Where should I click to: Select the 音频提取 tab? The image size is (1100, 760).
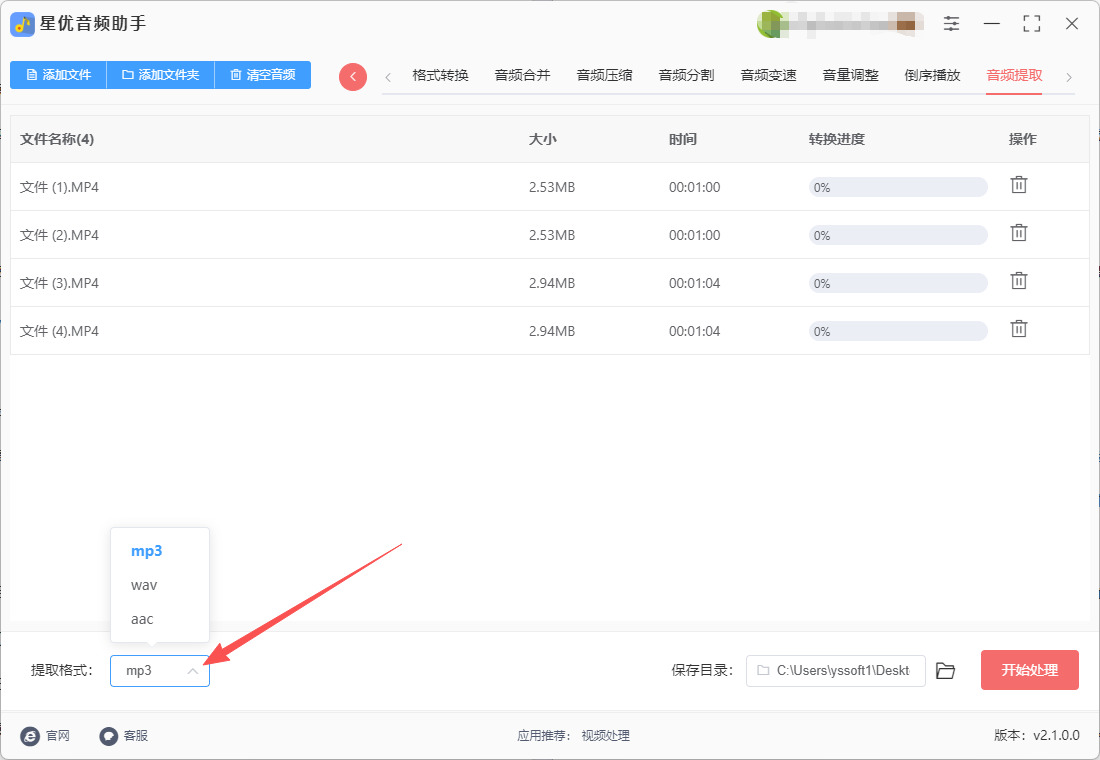1014,75
